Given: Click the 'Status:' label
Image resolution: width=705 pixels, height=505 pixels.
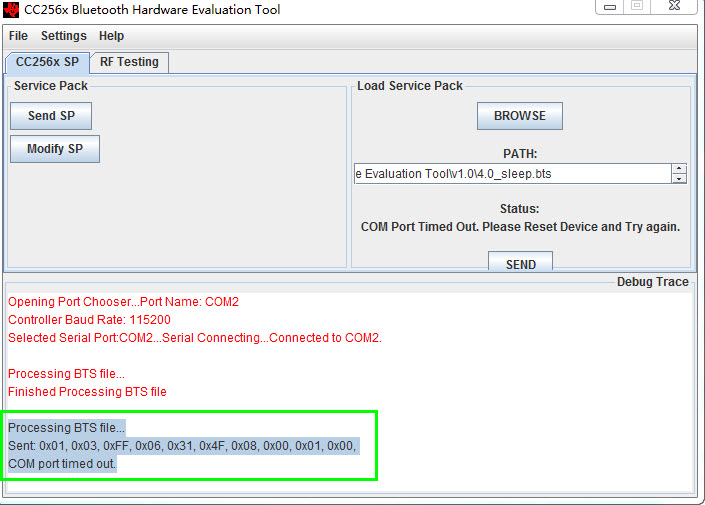Looking at the screenshot, I should (x=519, y=209).
